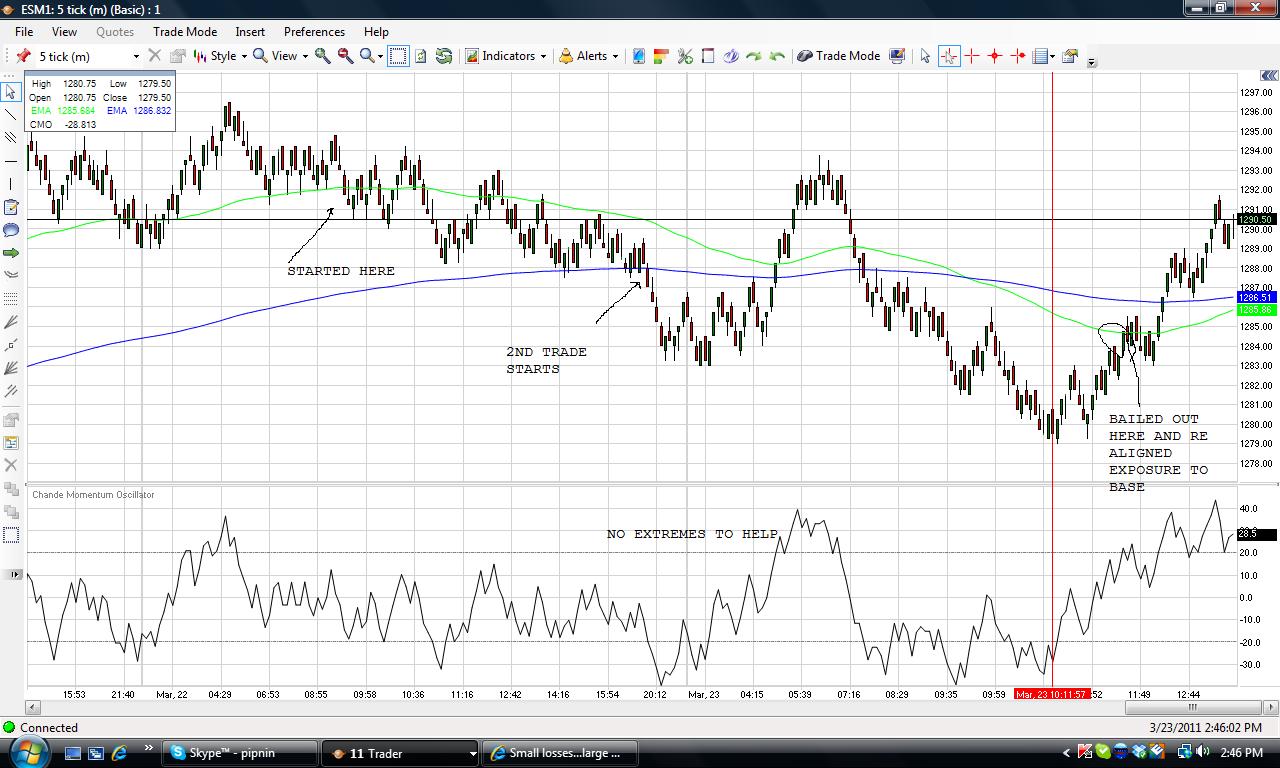Switch to Skype window in taskbar
Image resolution: width=1280 pixels, height=768 pixels.
click(240, 753)
